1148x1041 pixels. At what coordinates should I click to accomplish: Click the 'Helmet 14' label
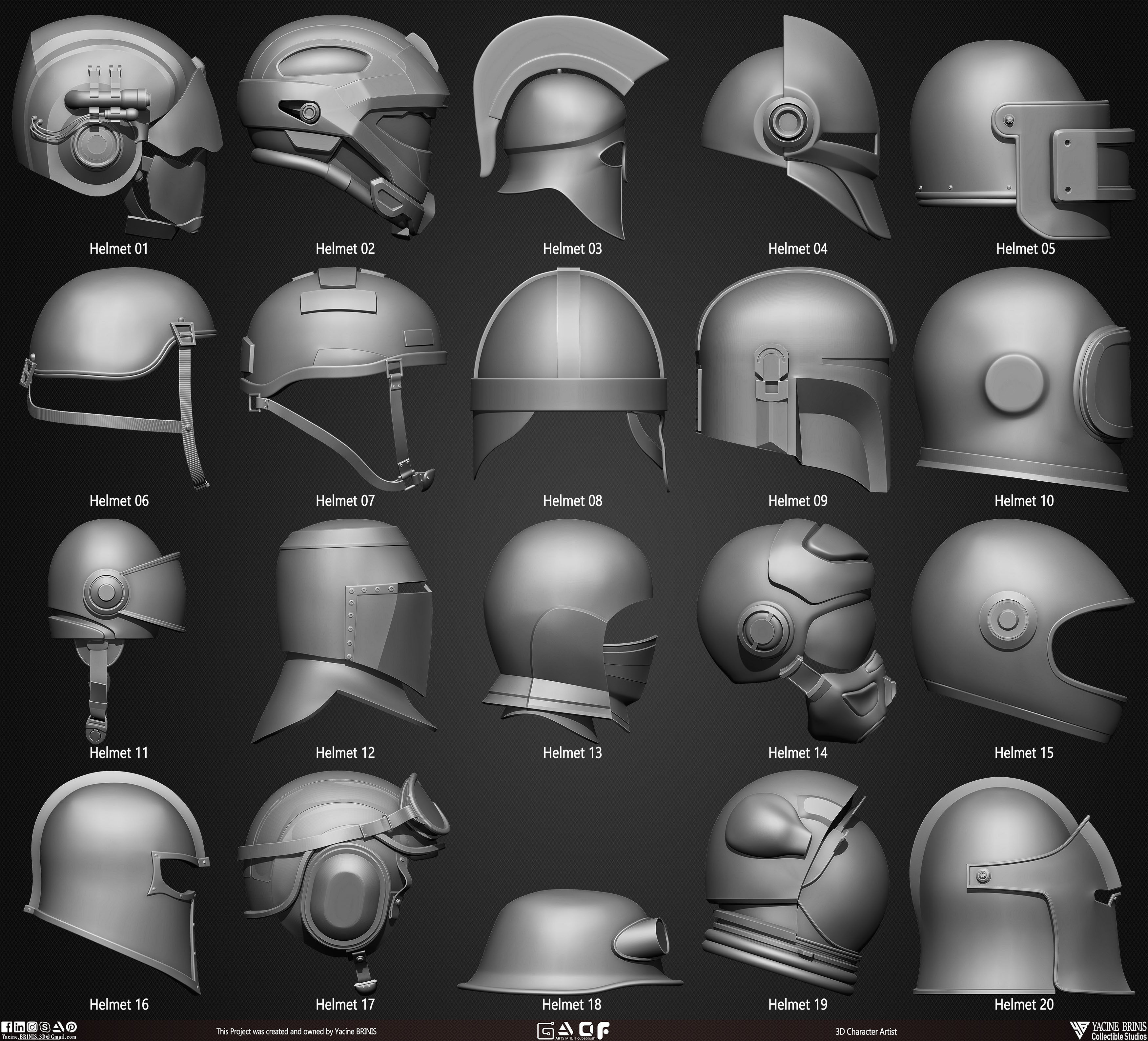797,753
